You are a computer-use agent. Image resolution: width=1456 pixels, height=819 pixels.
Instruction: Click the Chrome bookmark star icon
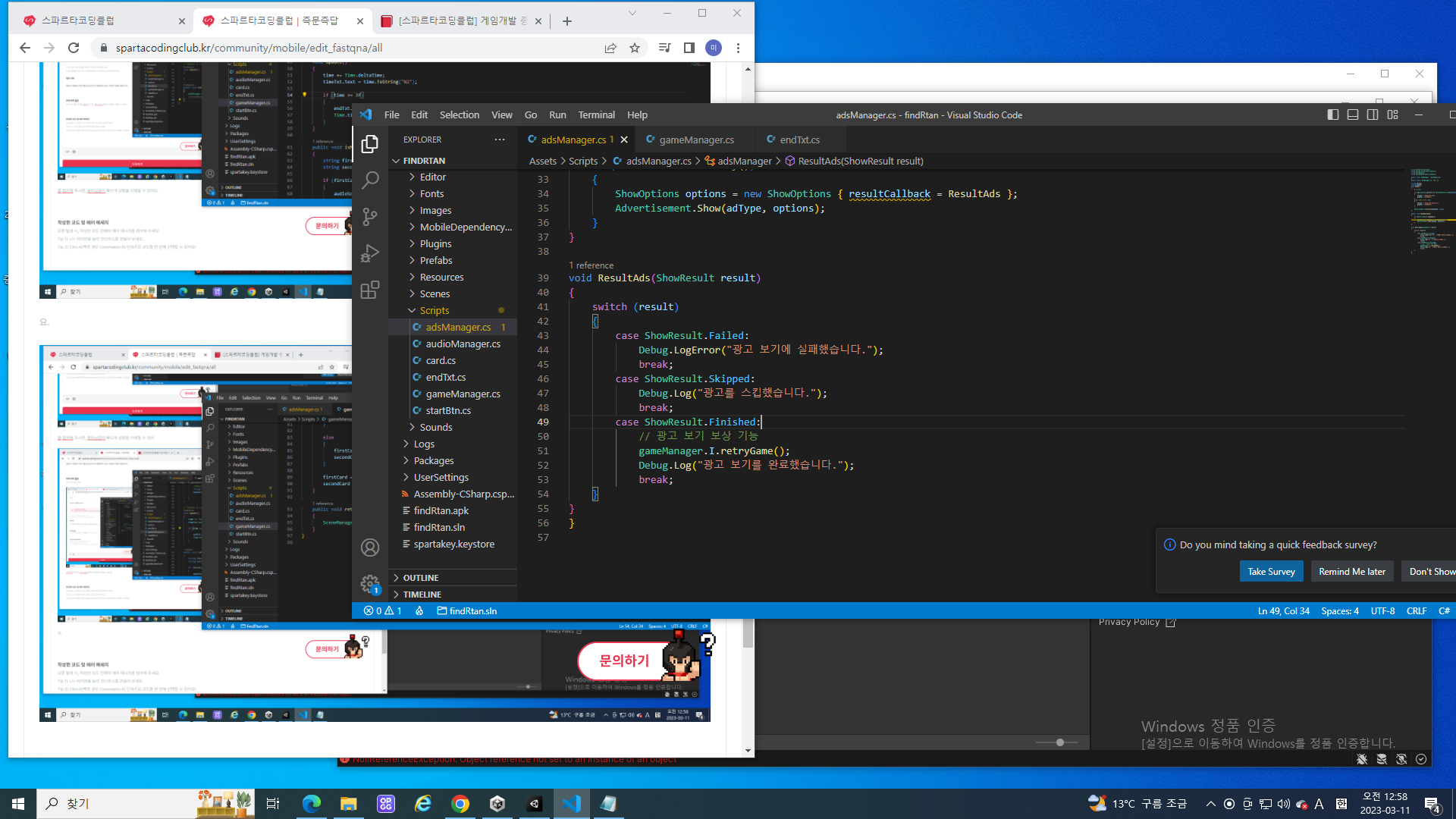point(635,48)
